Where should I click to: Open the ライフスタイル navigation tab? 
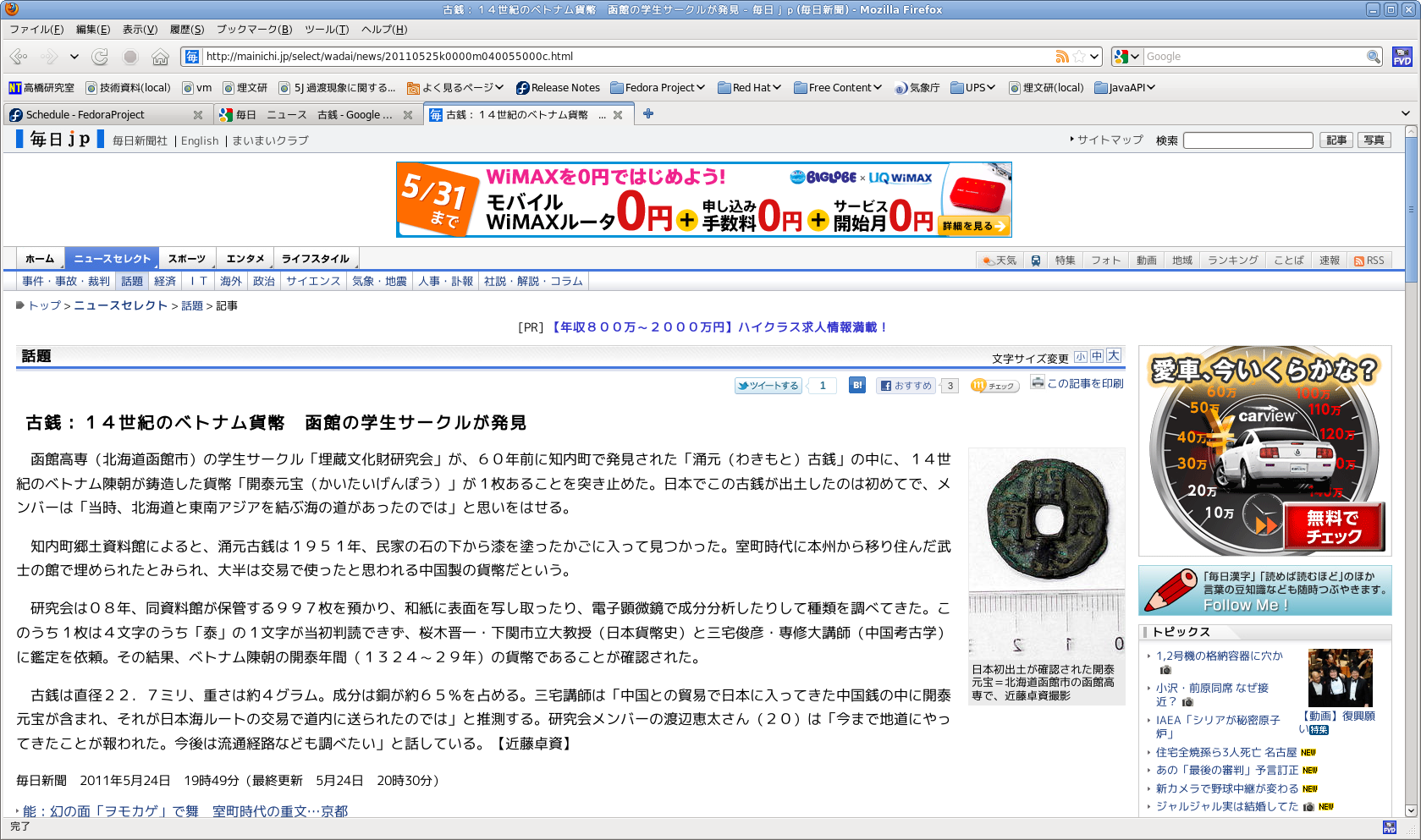(x=316, y=259)
